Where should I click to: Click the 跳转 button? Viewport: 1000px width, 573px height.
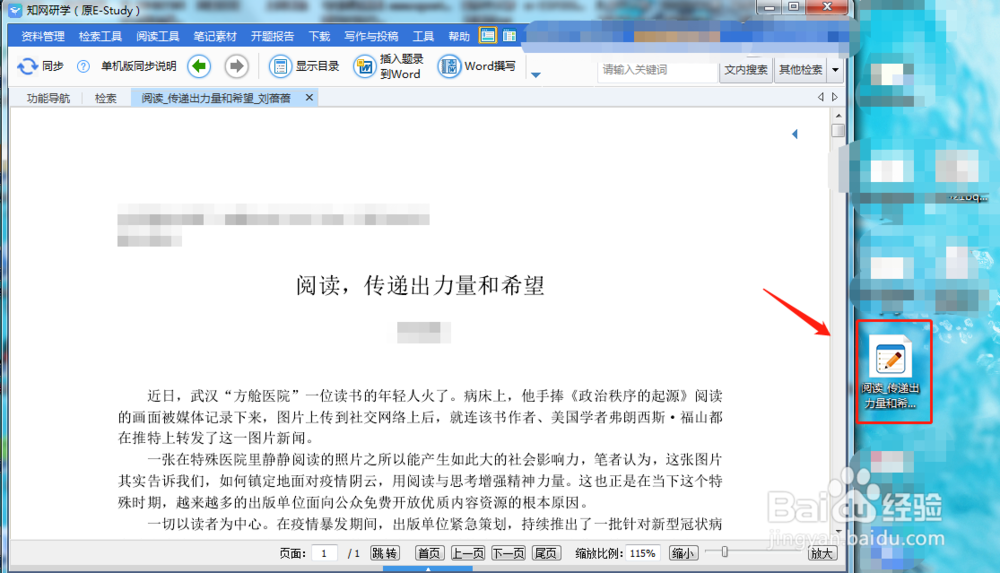pos(385,553)
